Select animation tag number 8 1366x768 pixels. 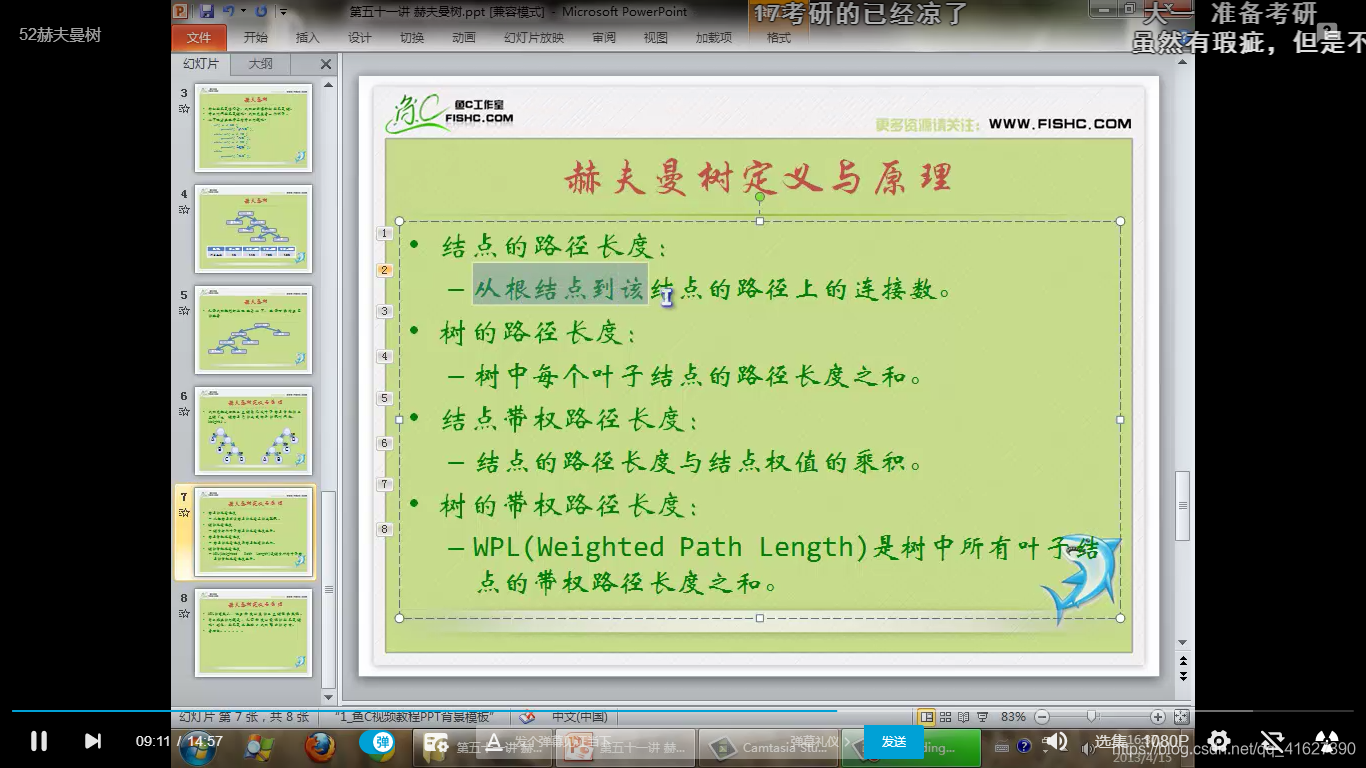tap(384, 529)
